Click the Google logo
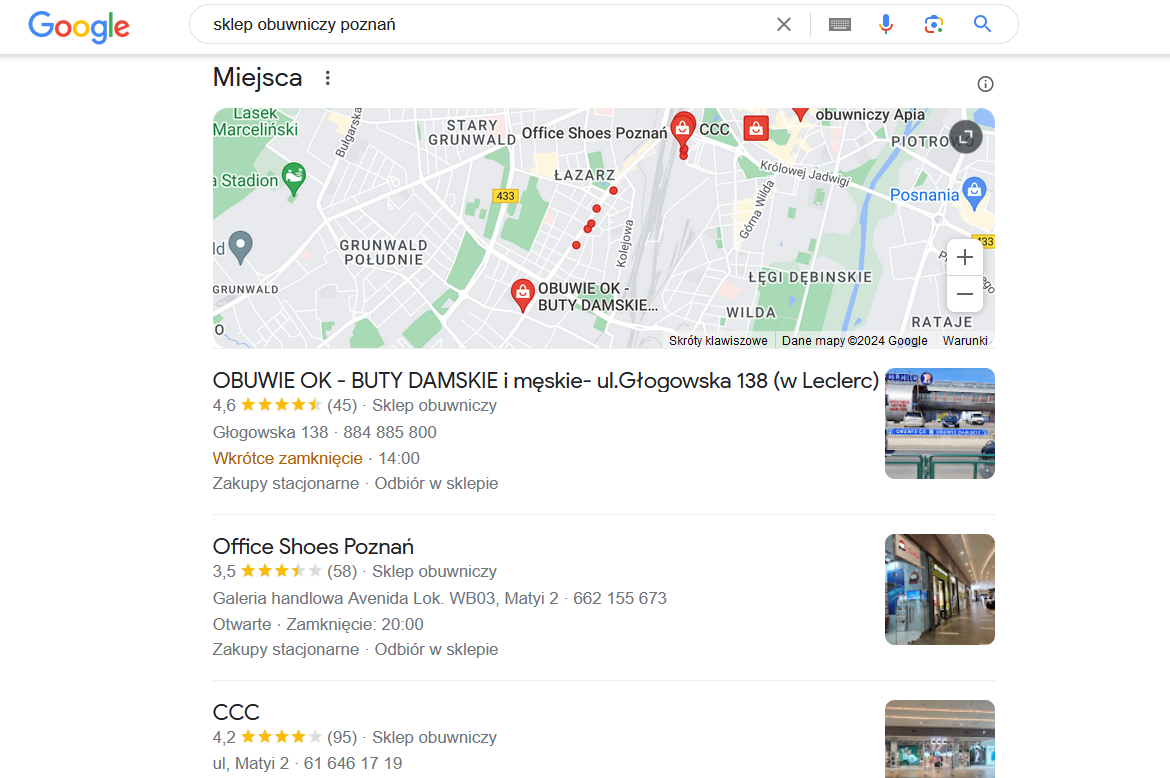 [x=79, y=27]
